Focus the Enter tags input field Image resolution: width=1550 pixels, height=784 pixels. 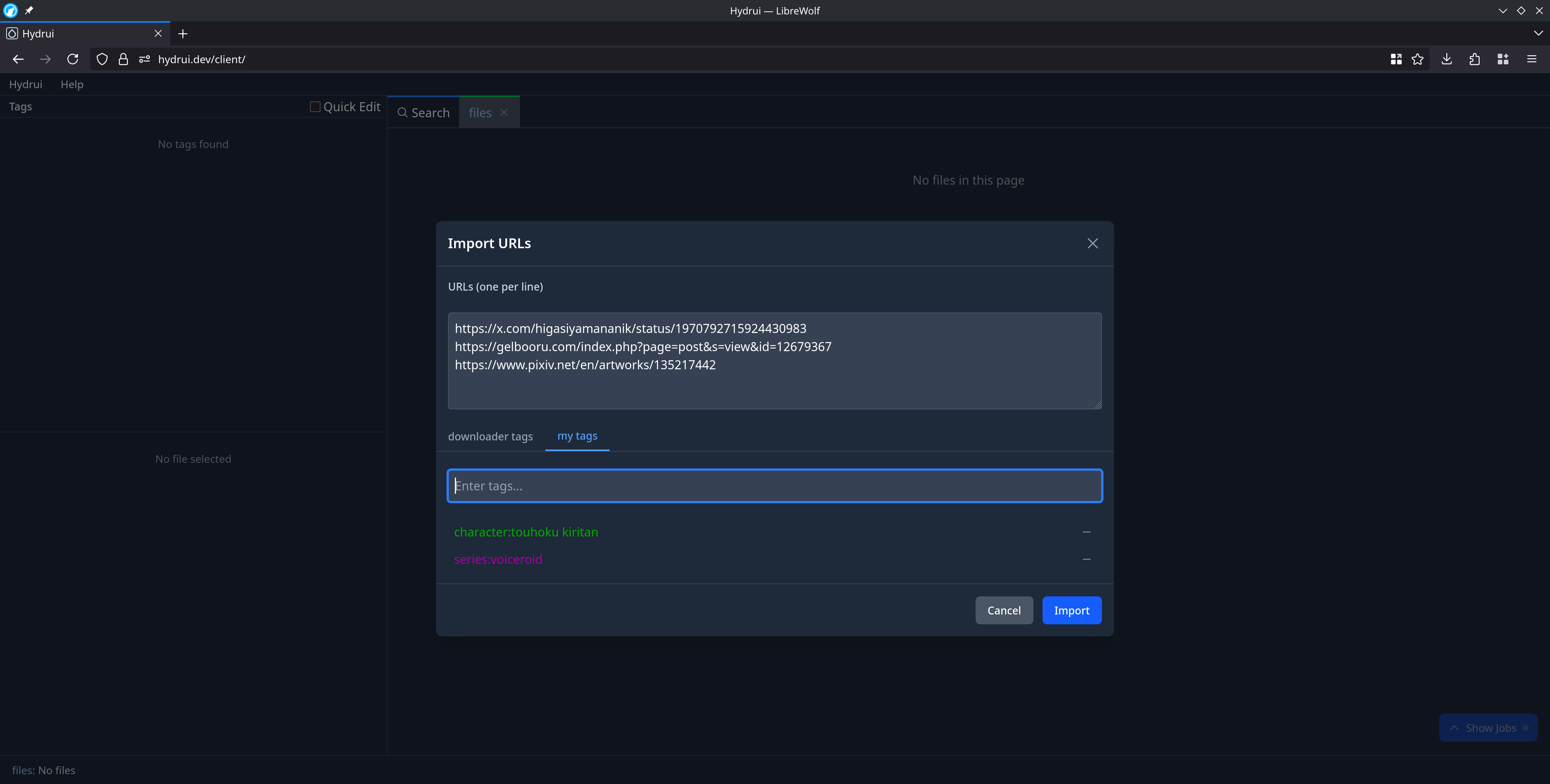pos(774,485)
